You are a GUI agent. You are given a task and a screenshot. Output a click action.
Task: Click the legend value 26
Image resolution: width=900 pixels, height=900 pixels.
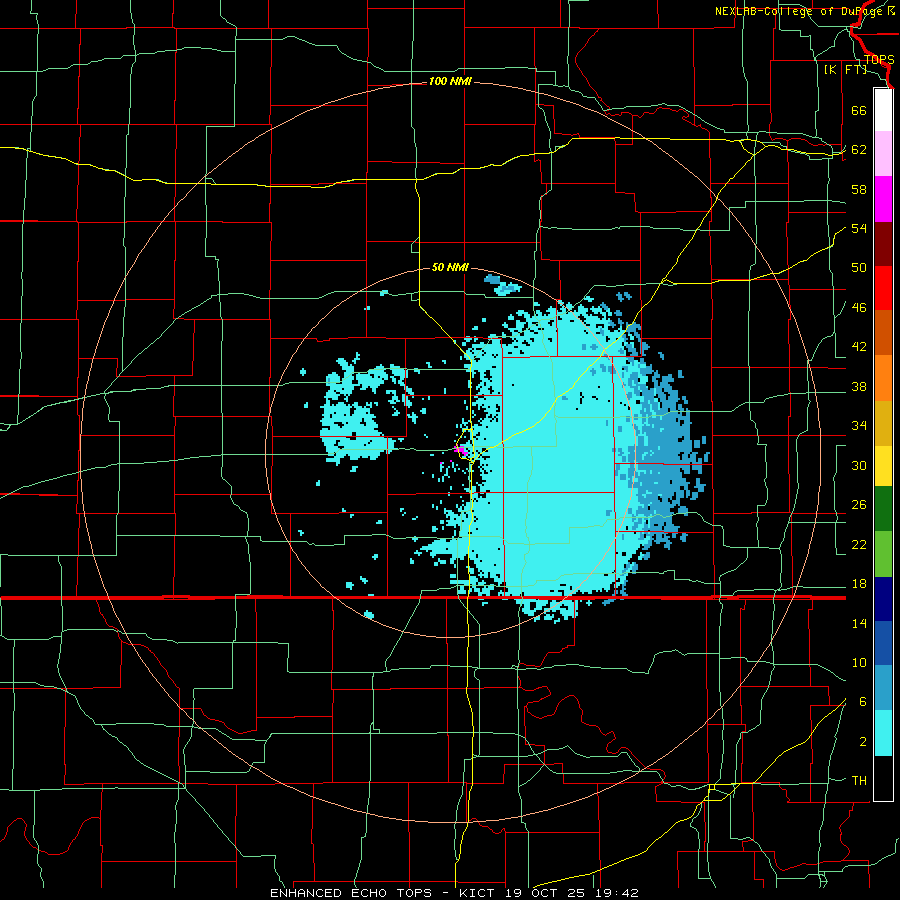[859, 505]
